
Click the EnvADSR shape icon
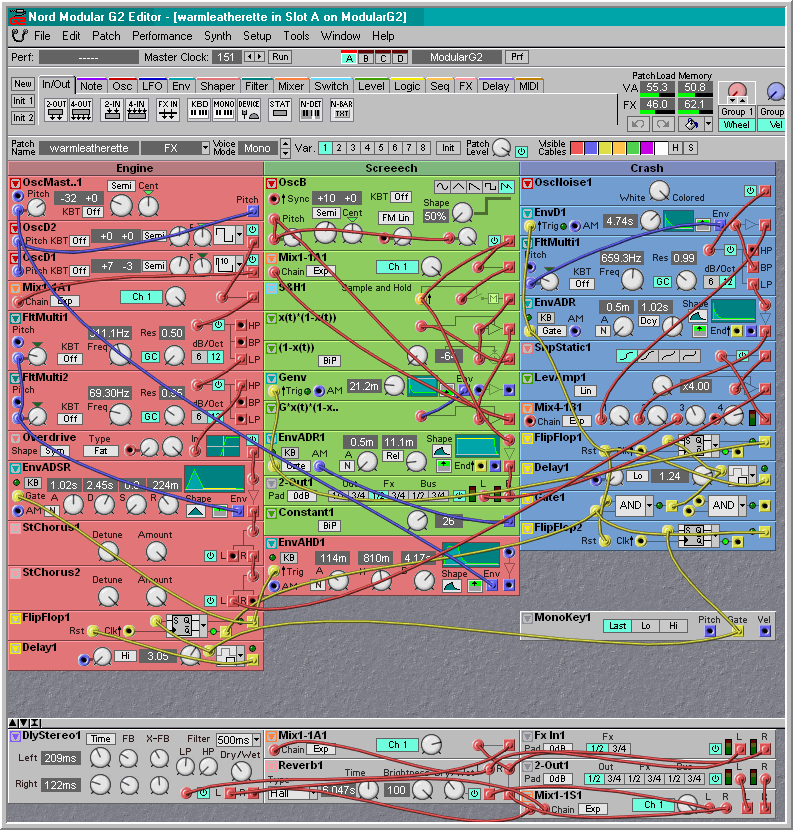[x=196, y=511]
